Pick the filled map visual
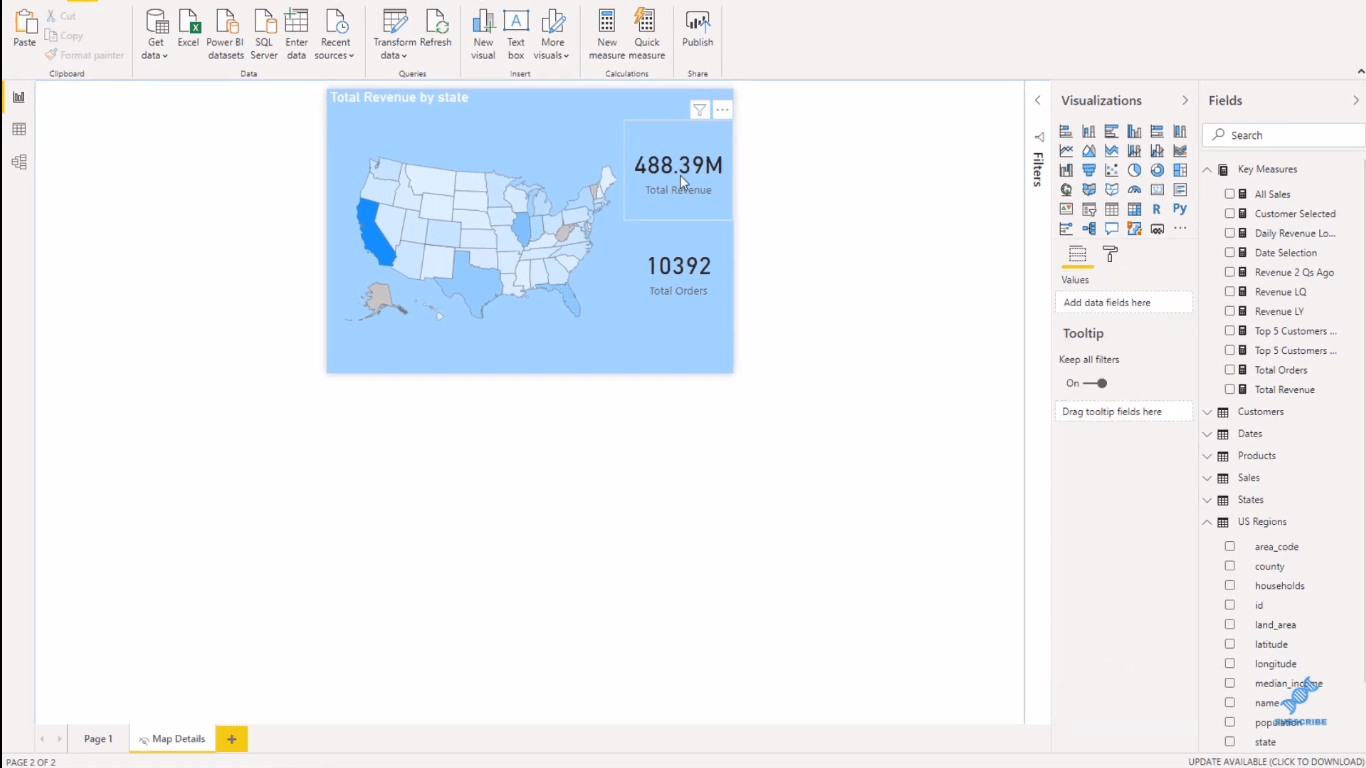Image resolution: width=1366 pixels, height=768 pixels. point(1089,190)
